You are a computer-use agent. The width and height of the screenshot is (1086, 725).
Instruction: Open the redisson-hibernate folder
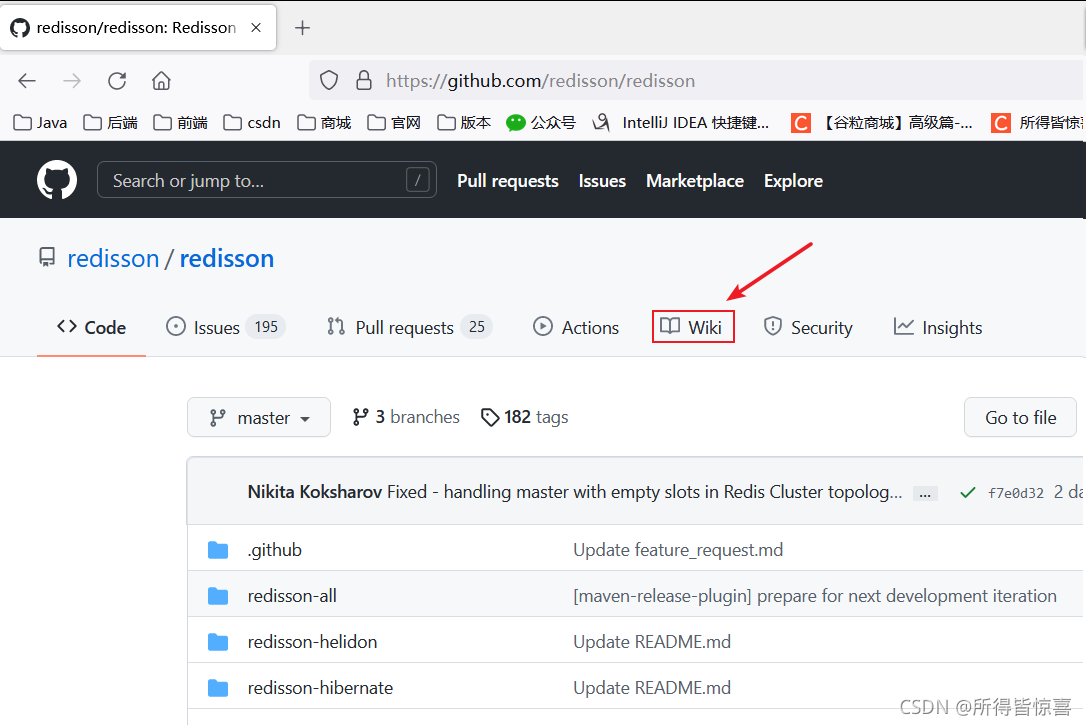click(x=320, y=688)
